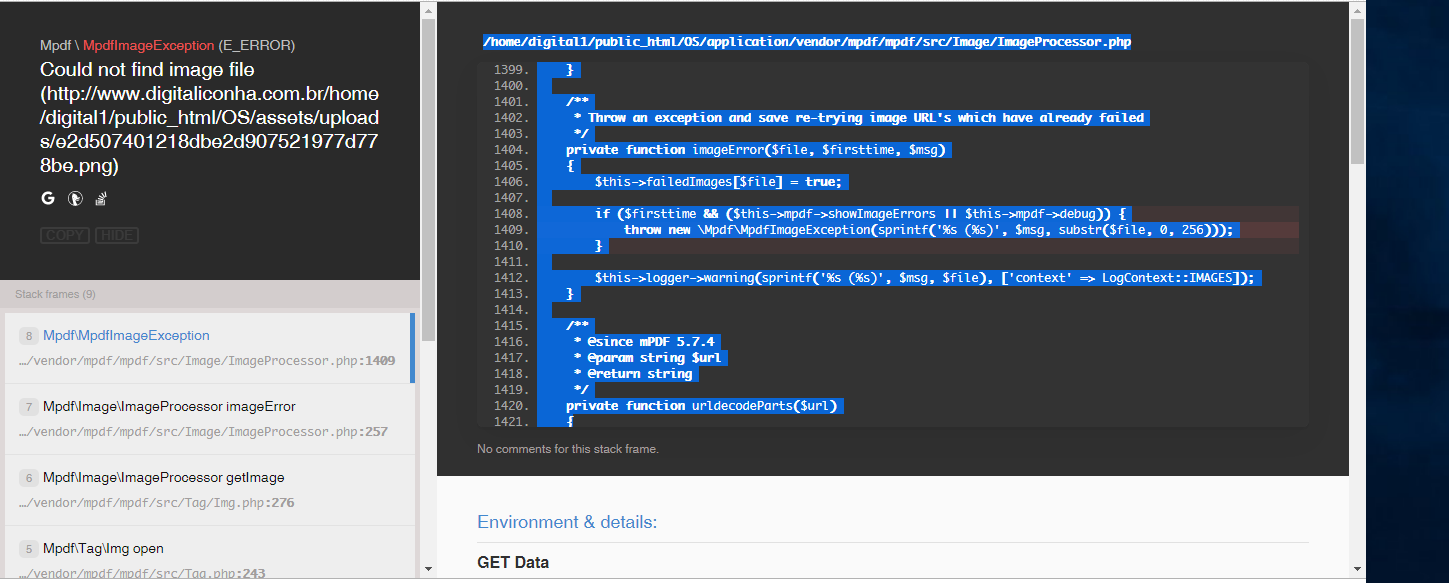Search the error on DuckDuckGo

click(x=75, y=198)
